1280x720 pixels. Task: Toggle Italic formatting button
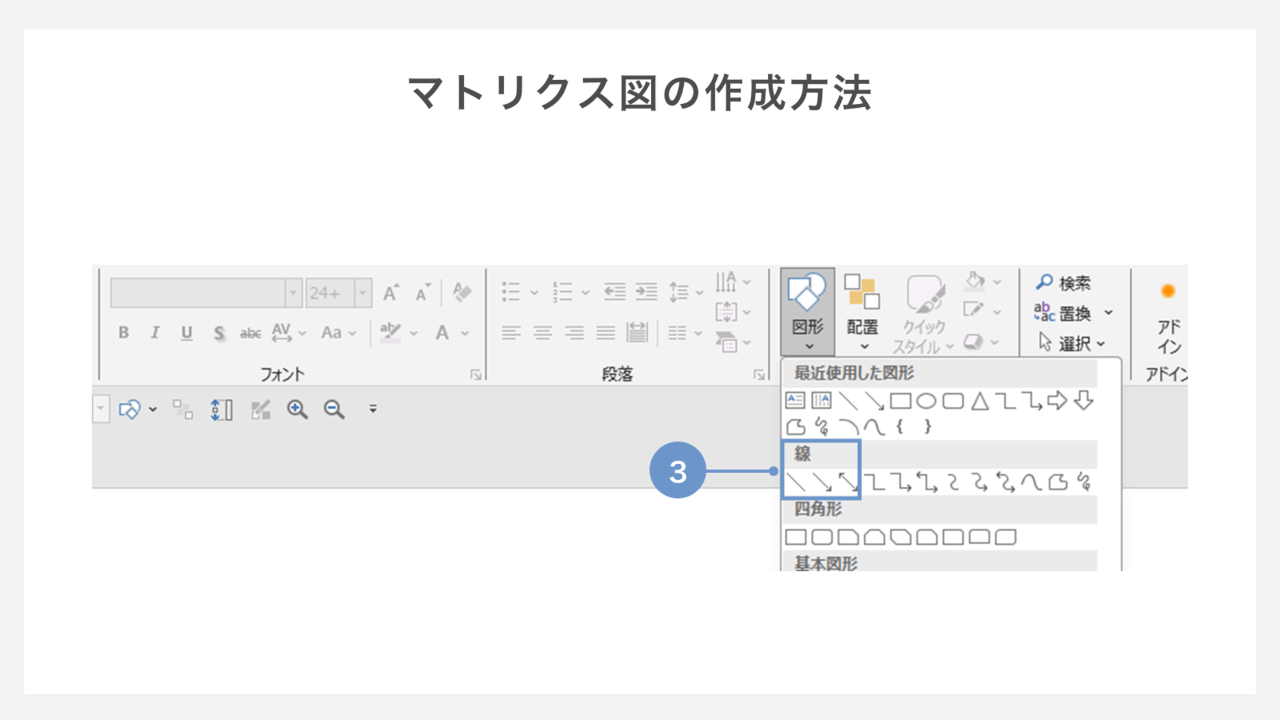coord(154,333)
